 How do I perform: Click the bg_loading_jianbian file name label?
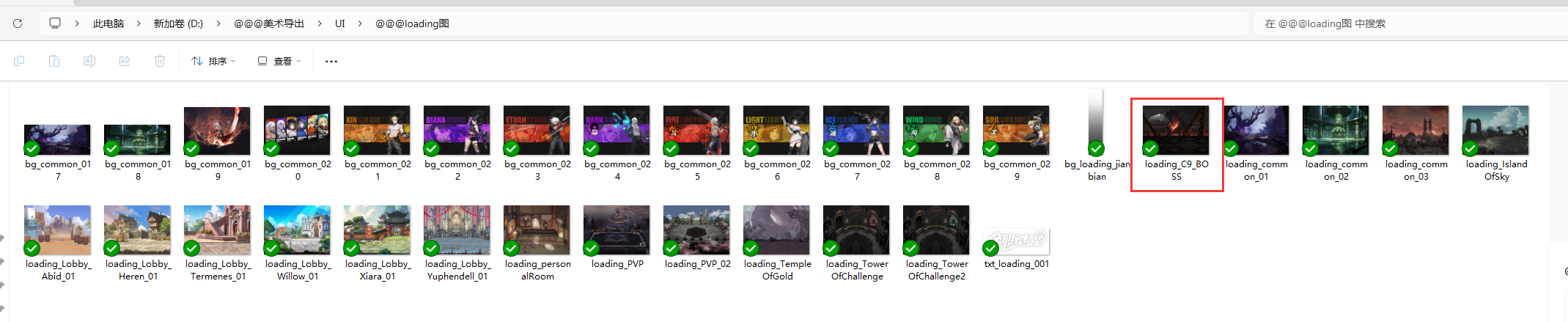coord(1097,170)
